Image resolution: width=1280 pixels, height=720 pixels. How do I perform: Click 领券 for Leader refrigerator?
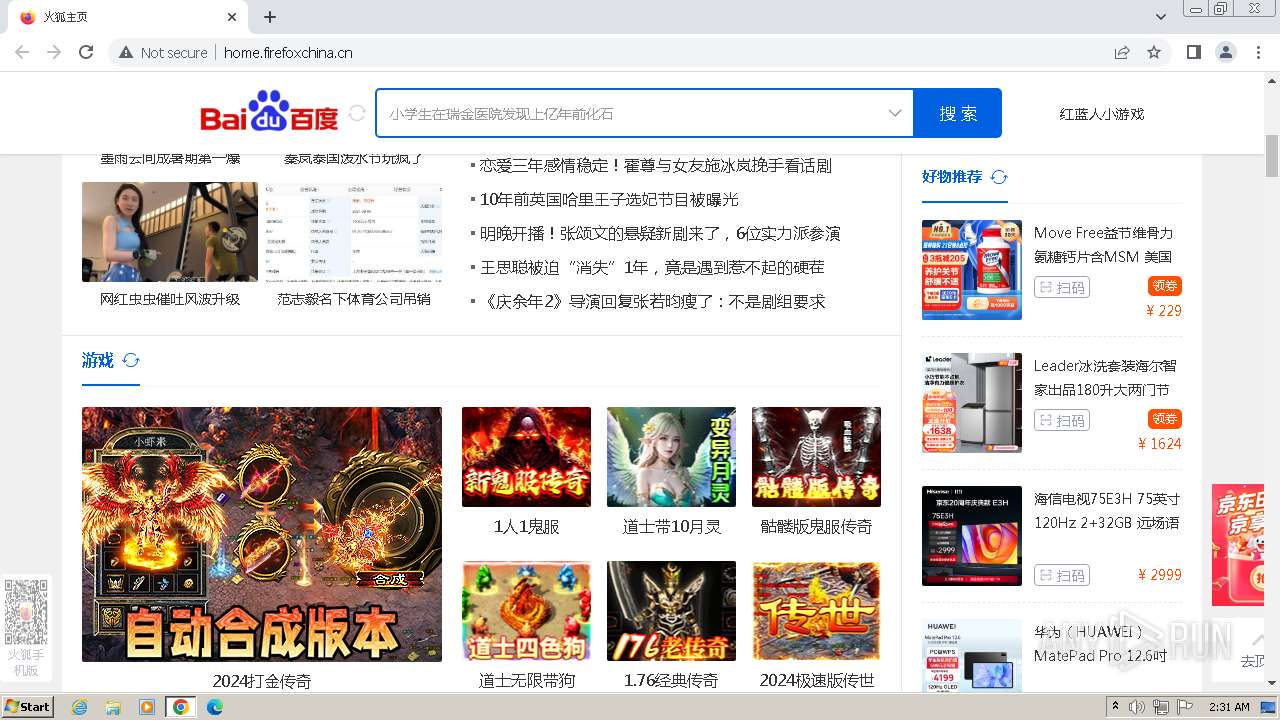coord(1165,419)
